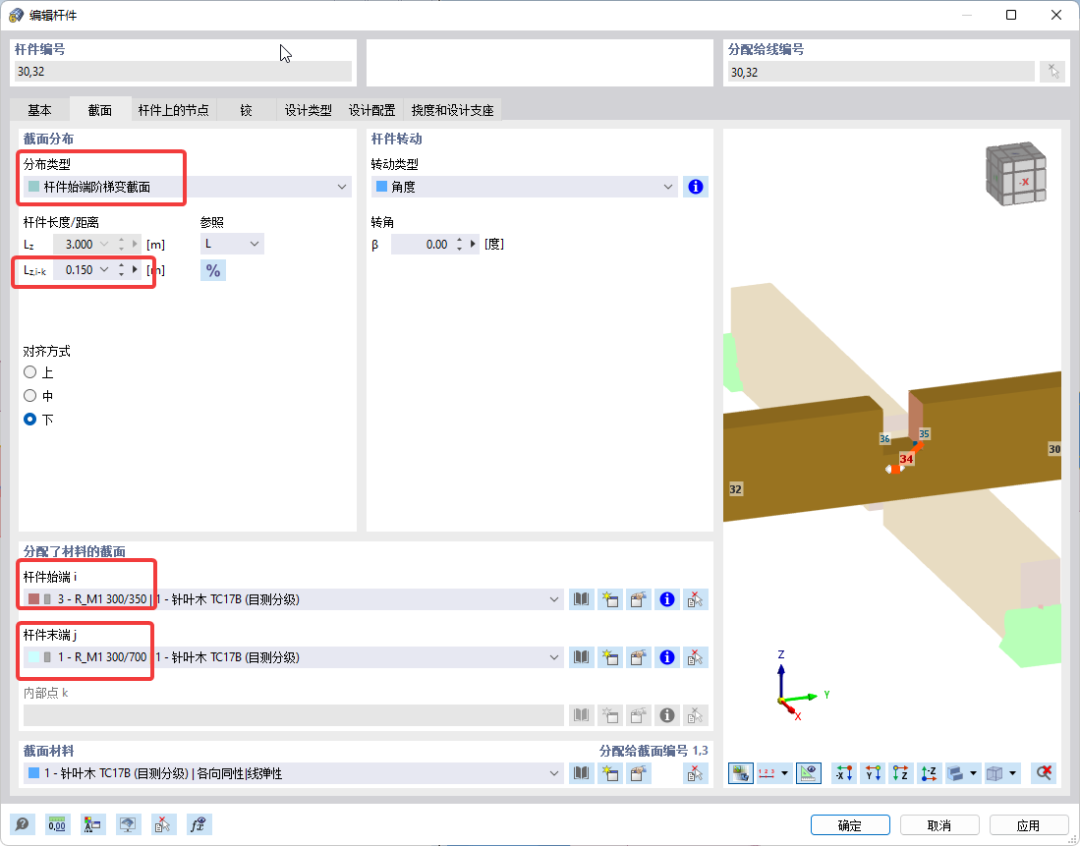Click color swatch of section 1 - R_M1 300/700
Screen dimensions: 1080x846
pyautogui.click(x=34, y=657)
